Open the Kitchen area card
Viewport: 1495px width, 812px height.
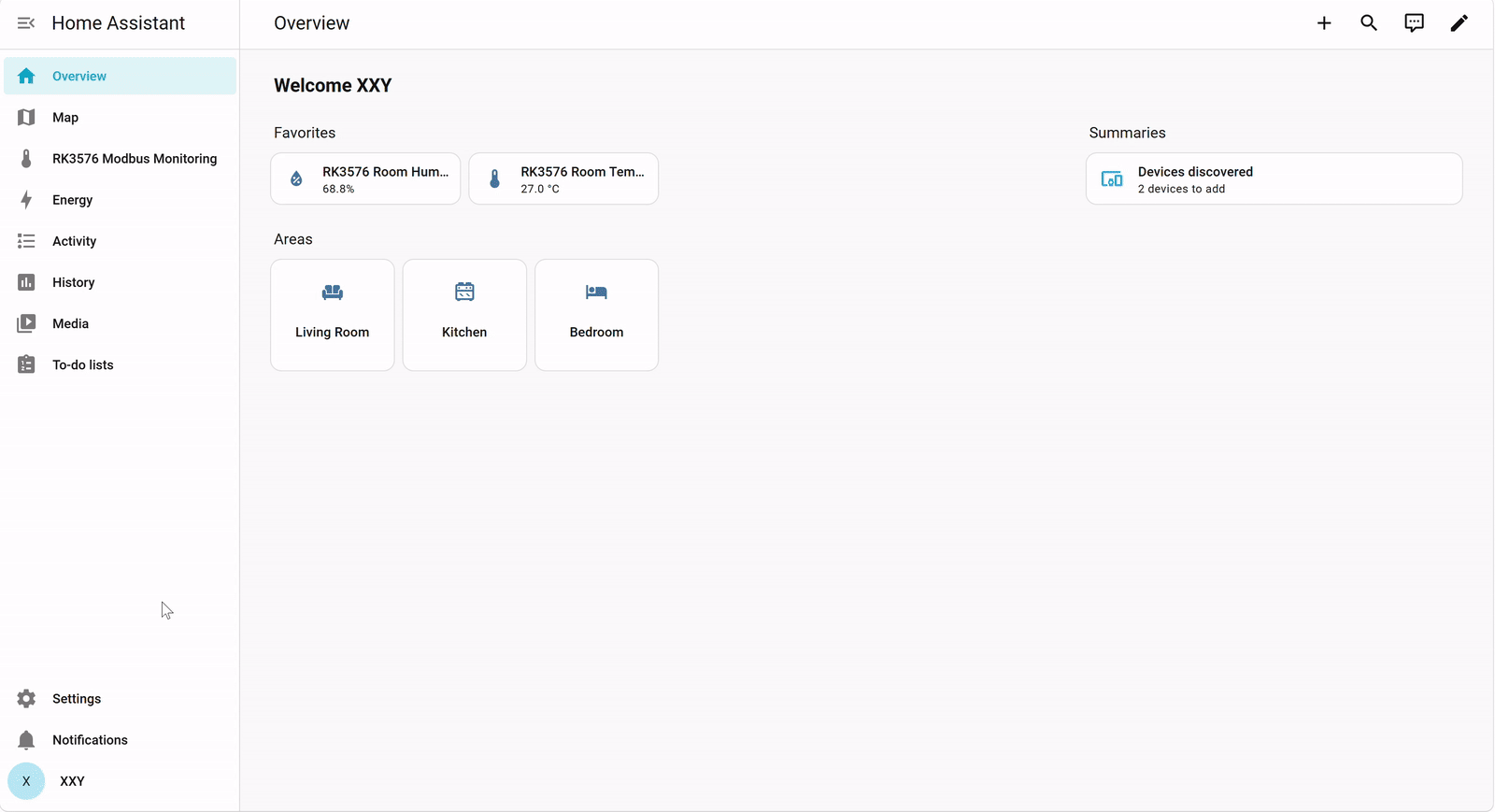[x=464, y=315]
